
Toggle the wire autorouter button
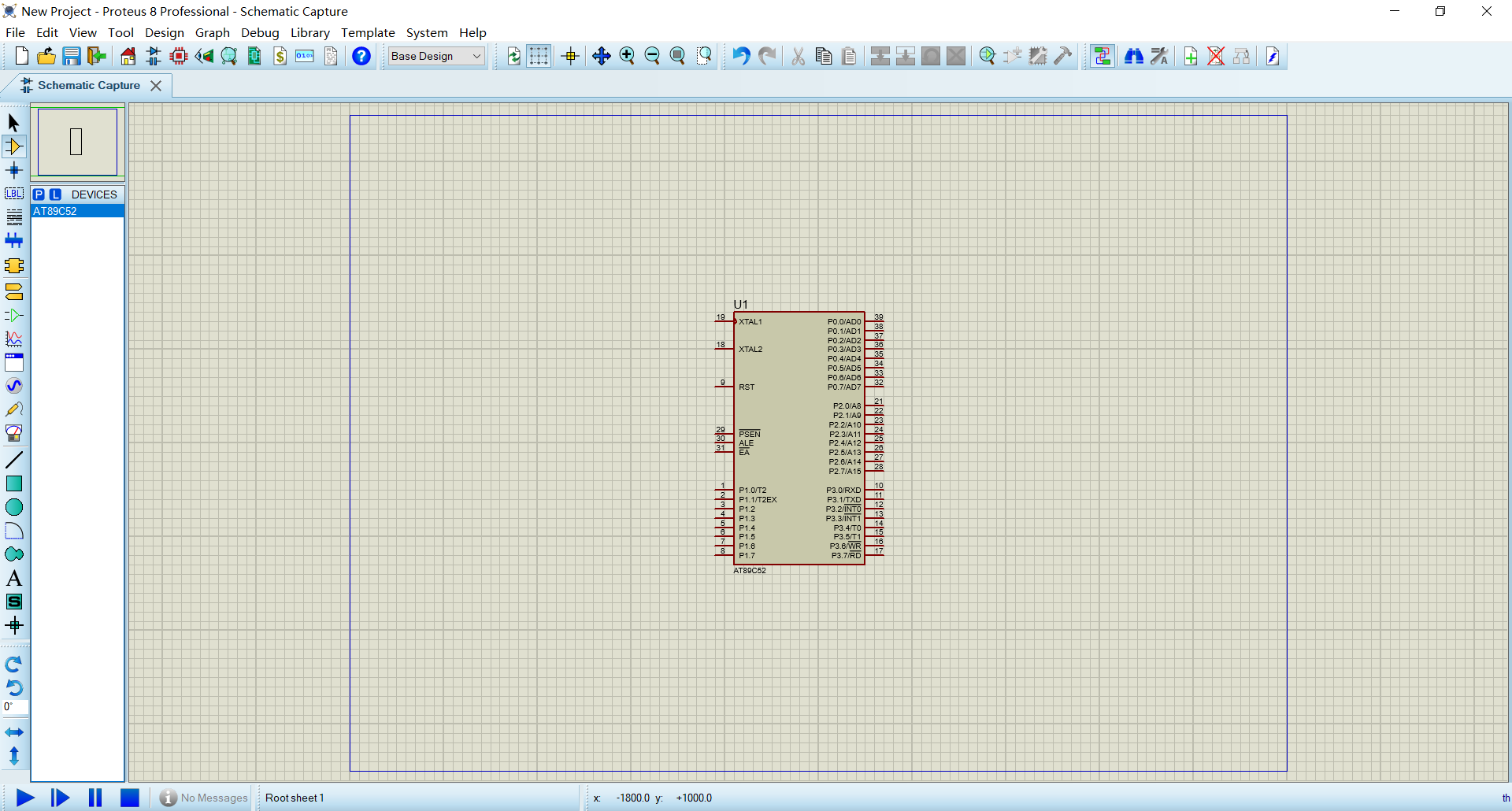1102,56
